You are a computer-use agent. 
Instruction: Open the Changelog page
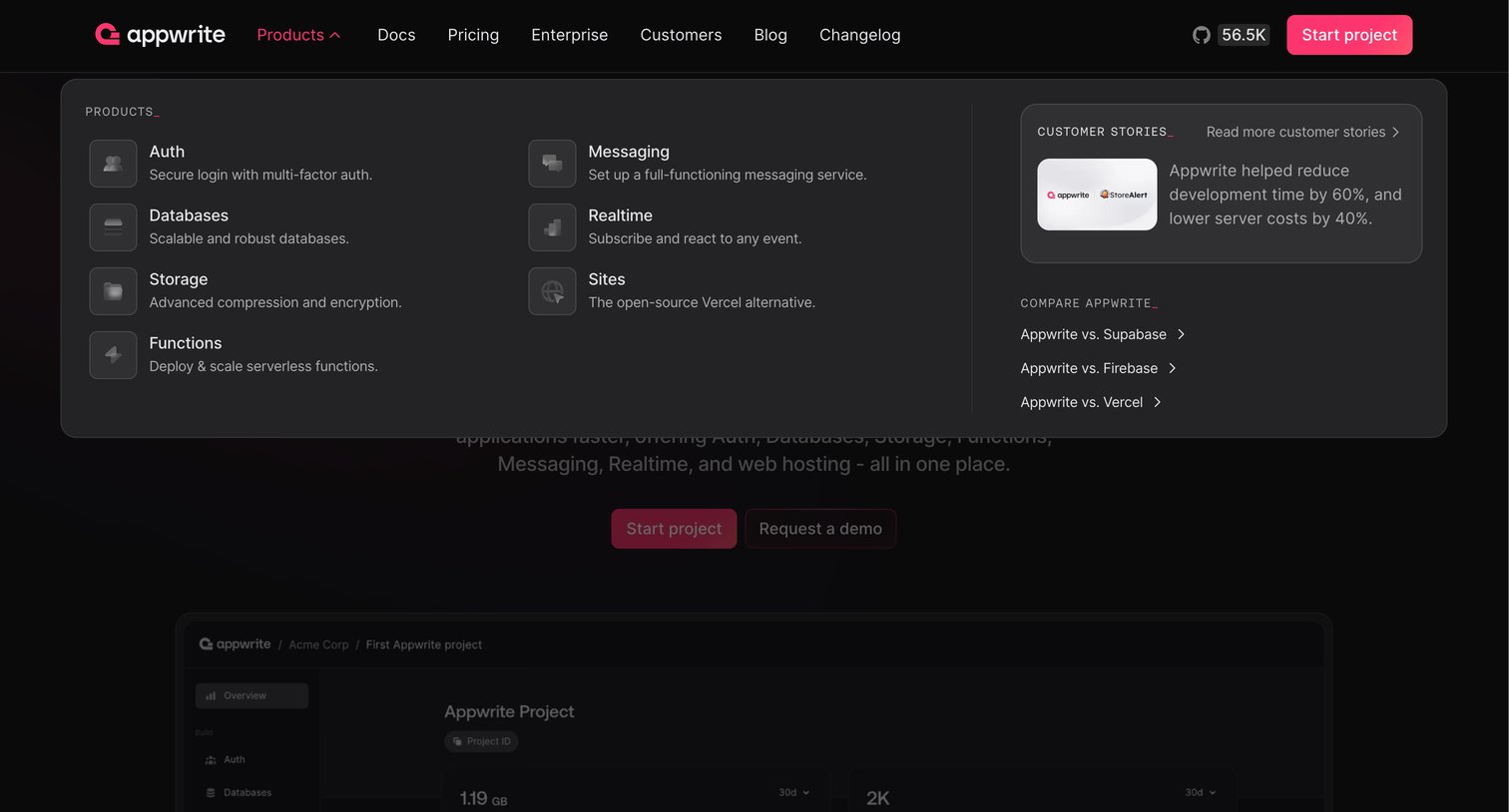[859, 35]
